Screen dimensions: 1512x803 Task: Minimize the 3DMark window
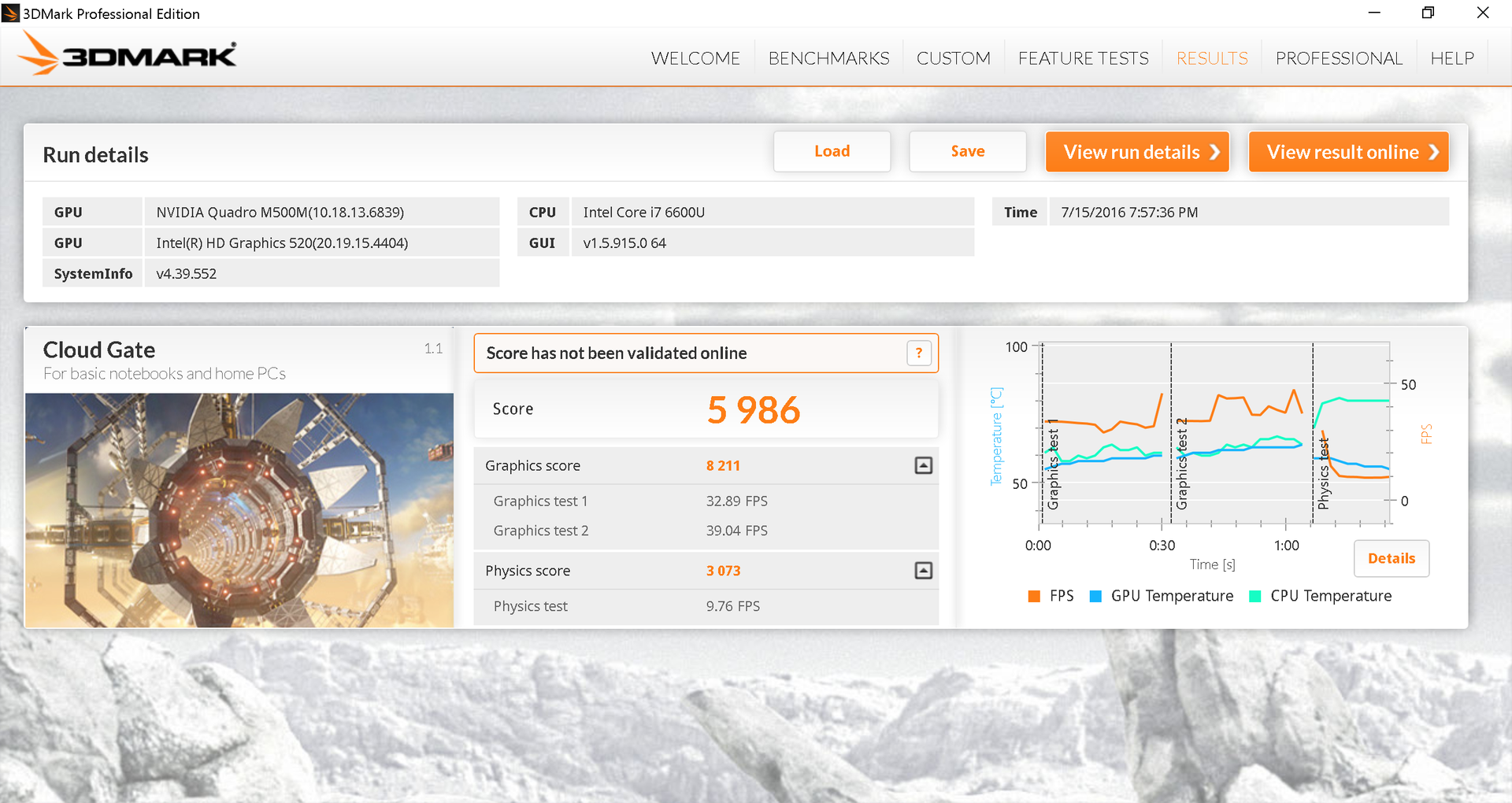click(1374, 13)
